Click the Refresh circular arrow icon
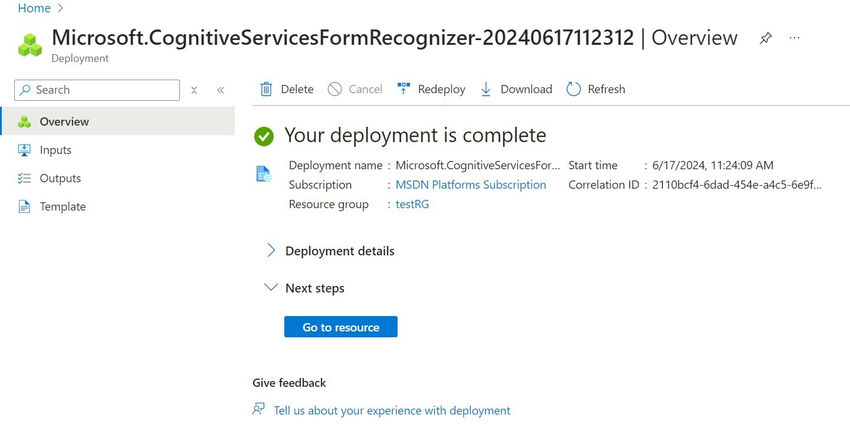Viewport: 850px width, 434px height. 573,89
